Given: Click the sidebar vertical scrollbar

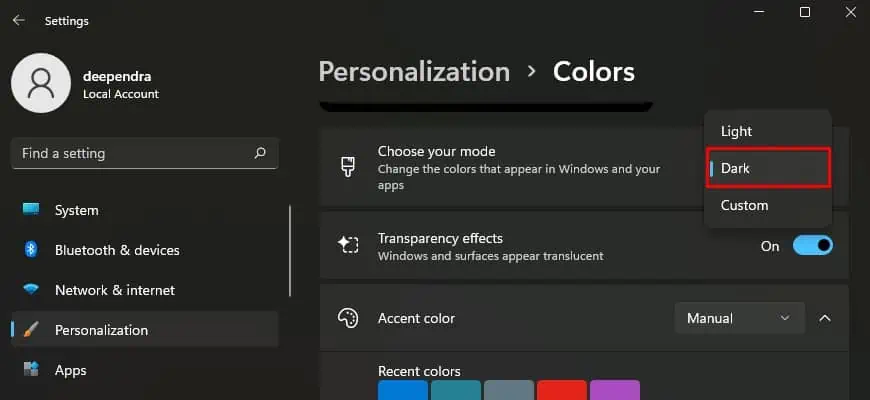Looking at the screenshot, I should pyautogui.click(x=290, y=251).
